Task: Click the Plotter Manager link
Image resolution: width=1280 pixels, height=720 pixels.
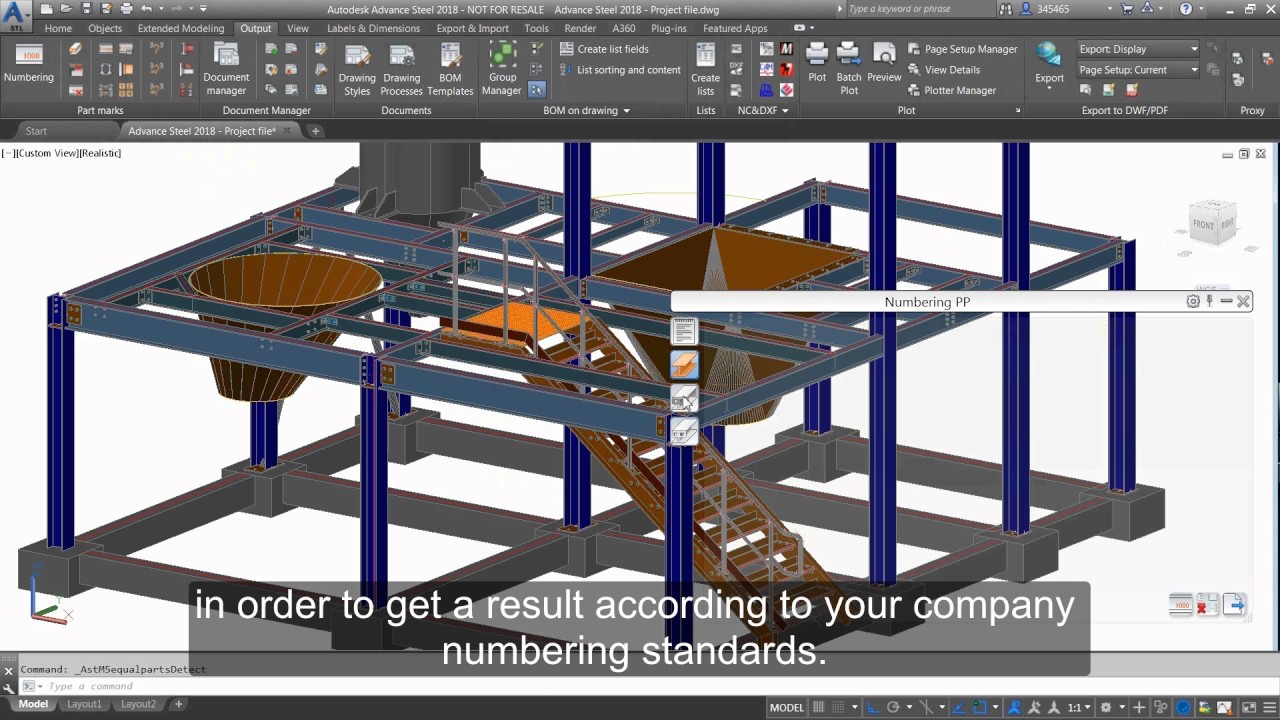Action: pos(959,90)
